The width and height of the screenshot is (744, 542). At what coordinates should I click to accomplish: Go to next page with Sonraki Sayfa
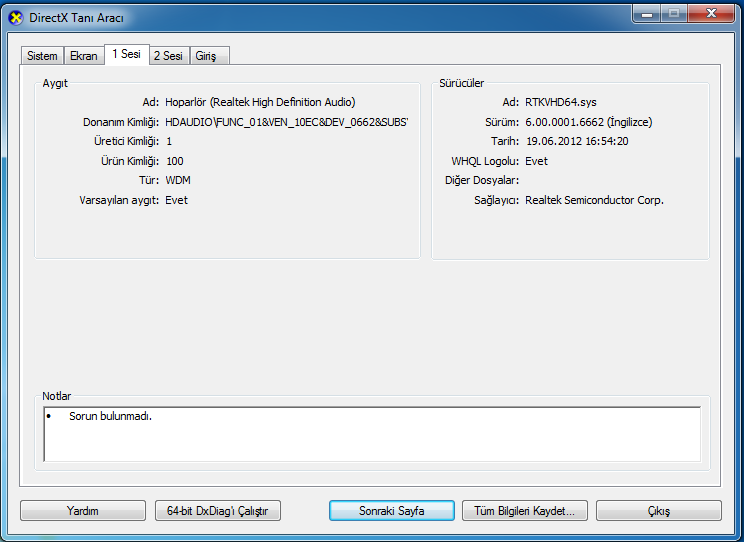392,511
